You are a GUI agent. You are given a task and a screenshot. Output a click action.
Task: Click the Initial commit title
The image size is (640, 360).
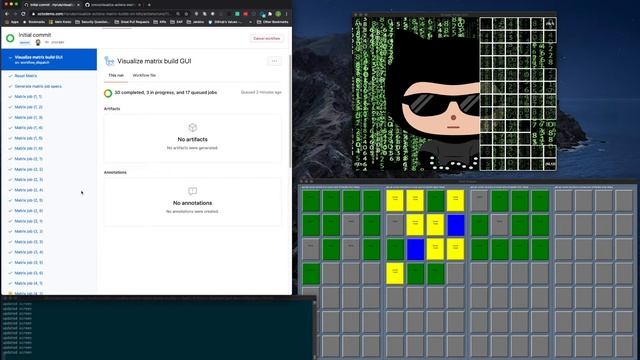[35, 35]
